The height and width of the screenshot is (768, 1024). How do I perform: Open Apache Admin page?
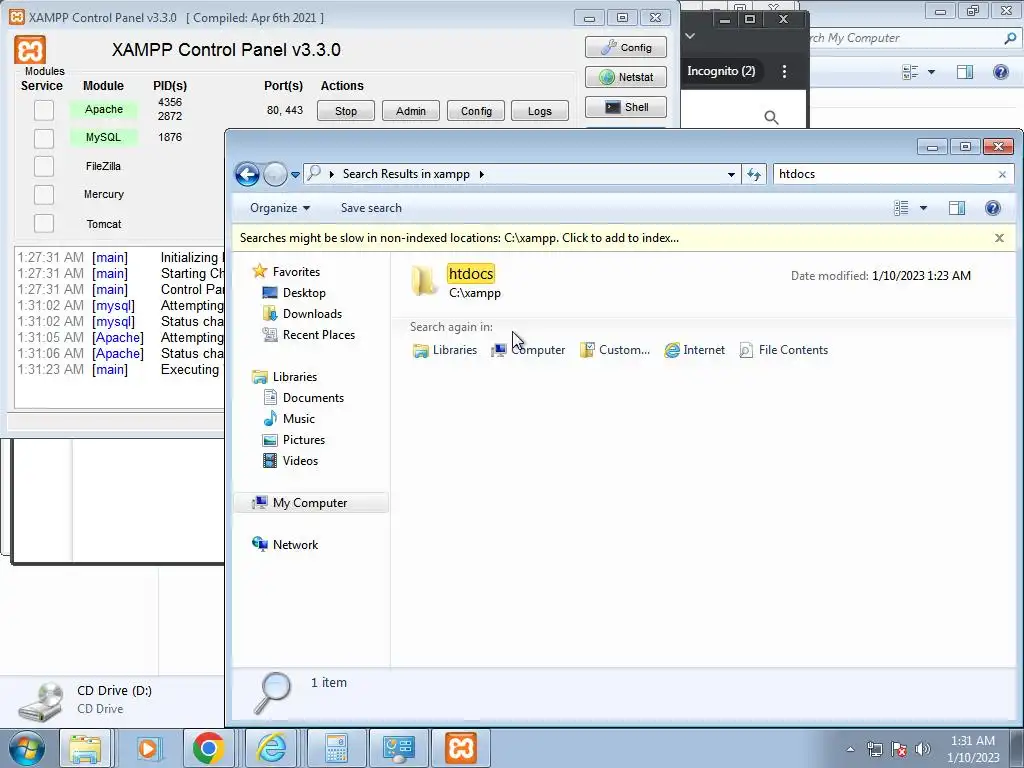pyautogui.click(x=411, y=110)
